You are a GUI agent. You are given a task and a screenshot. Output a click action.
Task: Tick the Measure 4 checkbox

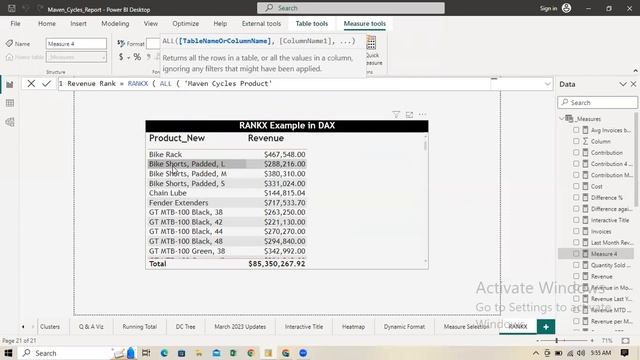[576, 254]
